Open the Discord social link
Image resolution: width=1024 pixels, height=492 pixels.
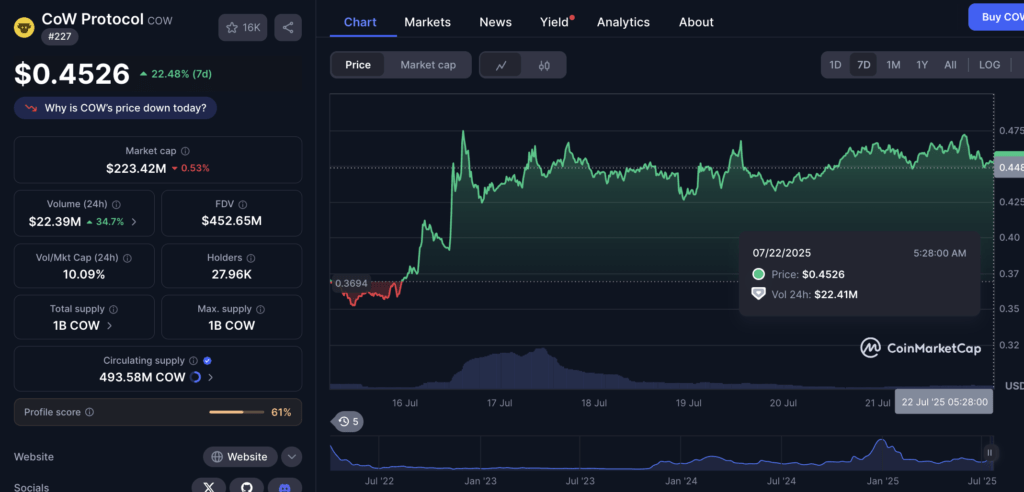[x=285, y=487]
